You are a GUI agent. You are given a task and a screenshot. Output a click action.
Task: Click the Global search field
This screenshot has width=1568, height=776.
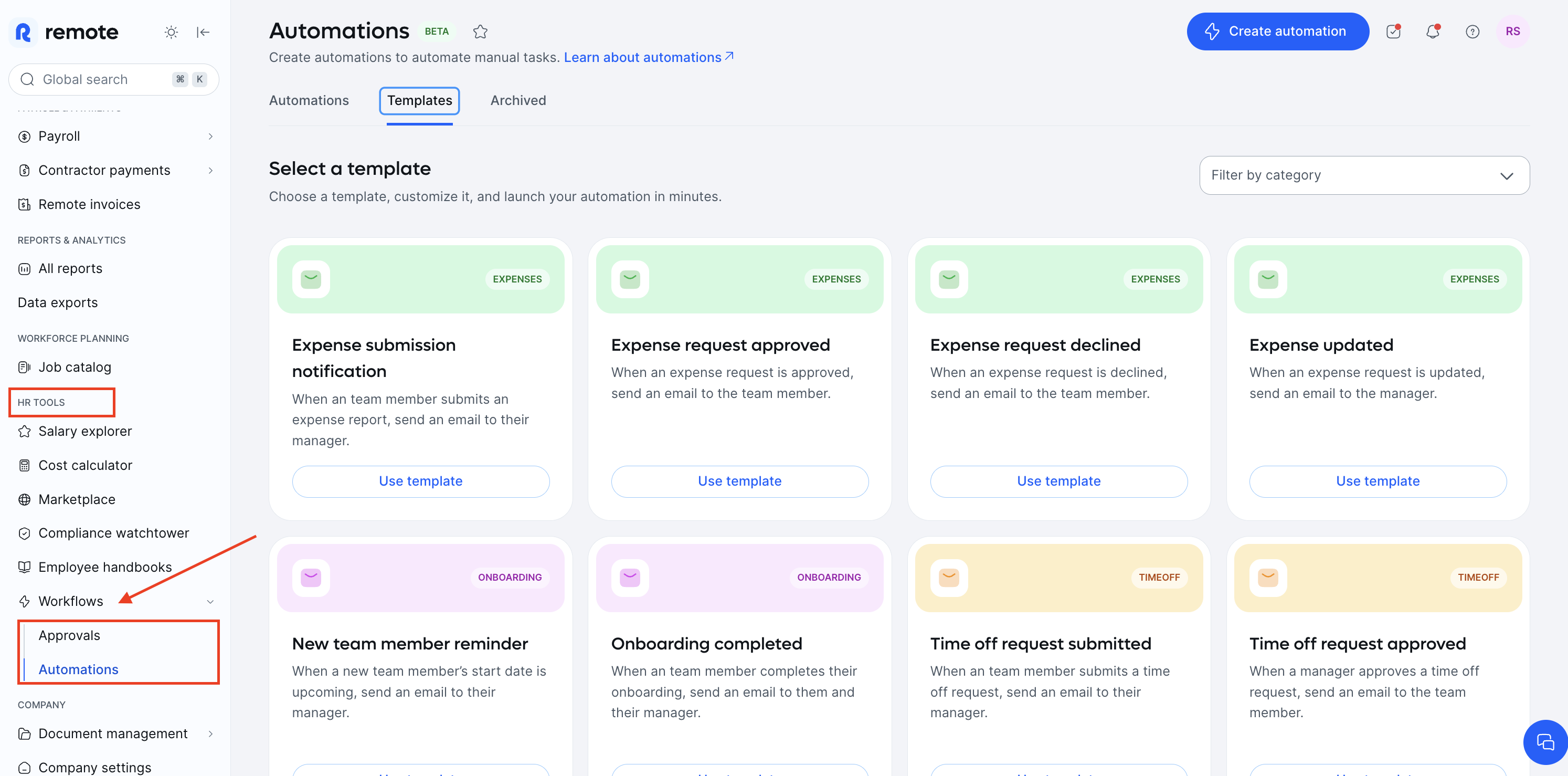[x=114, y=80]
